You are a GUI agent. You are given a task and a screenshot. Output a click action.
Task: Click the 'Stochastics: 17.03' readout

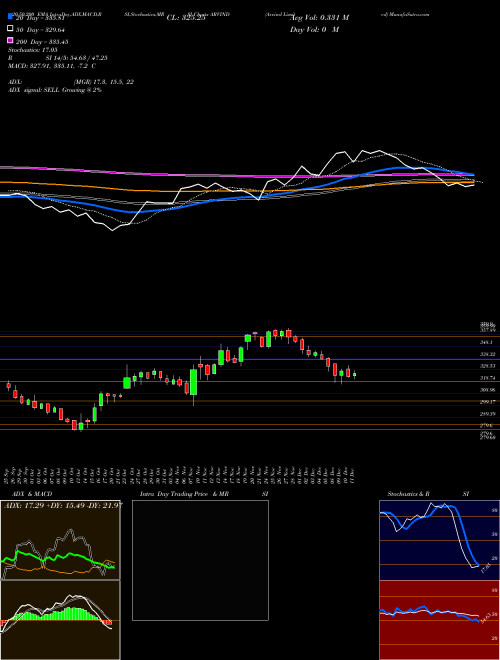click(x=32, y=50)
